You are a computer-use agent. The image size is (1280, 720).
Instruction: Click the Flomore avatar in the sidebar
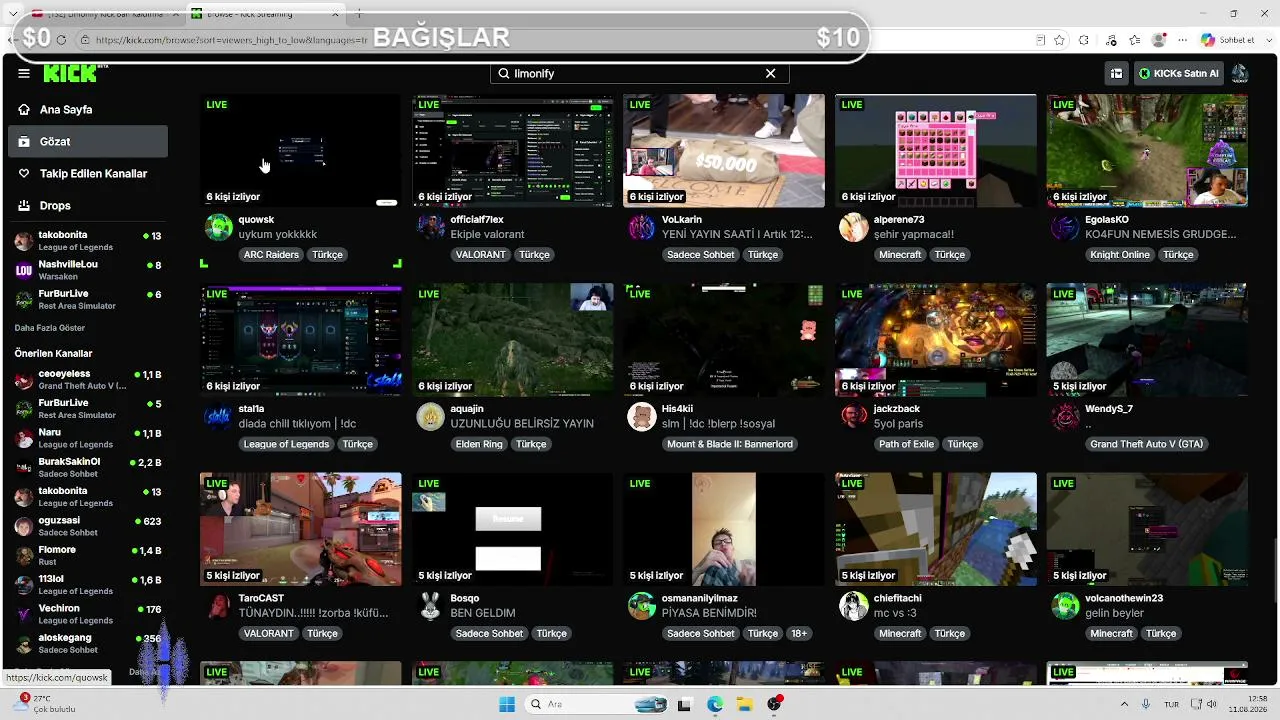click(24, 555)
